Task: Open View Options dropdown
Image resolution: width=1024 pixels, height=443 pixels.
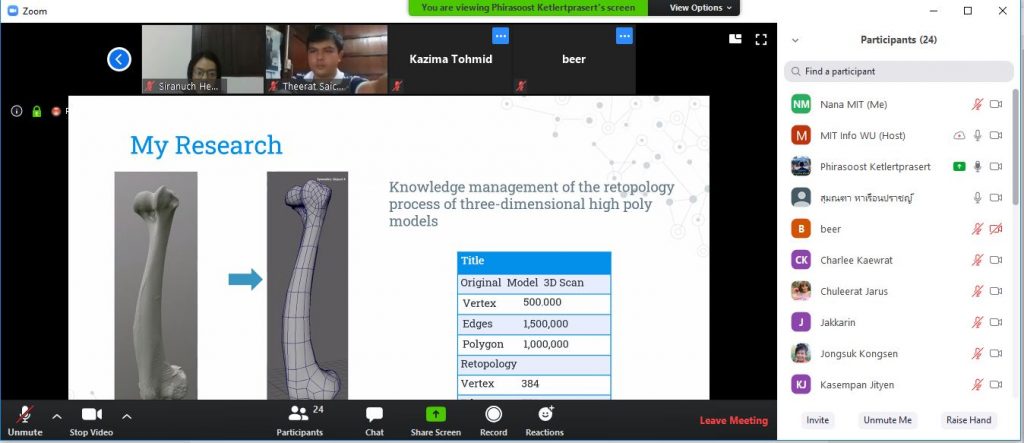Action: click(700, 7)
